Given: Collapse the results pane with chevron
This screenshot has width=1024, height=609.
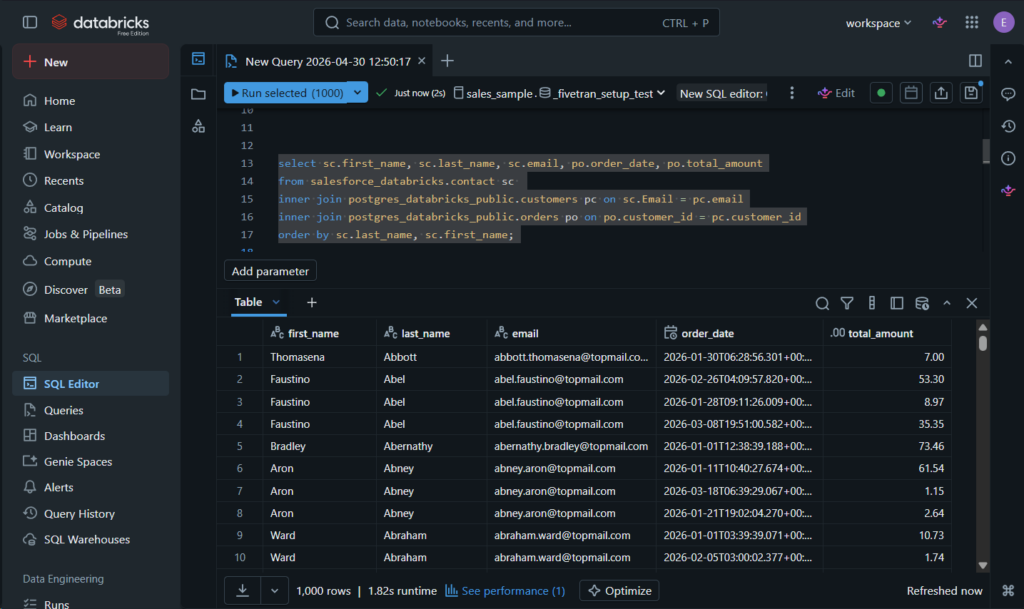Looking at the screenshot, I should coord(947,303).
